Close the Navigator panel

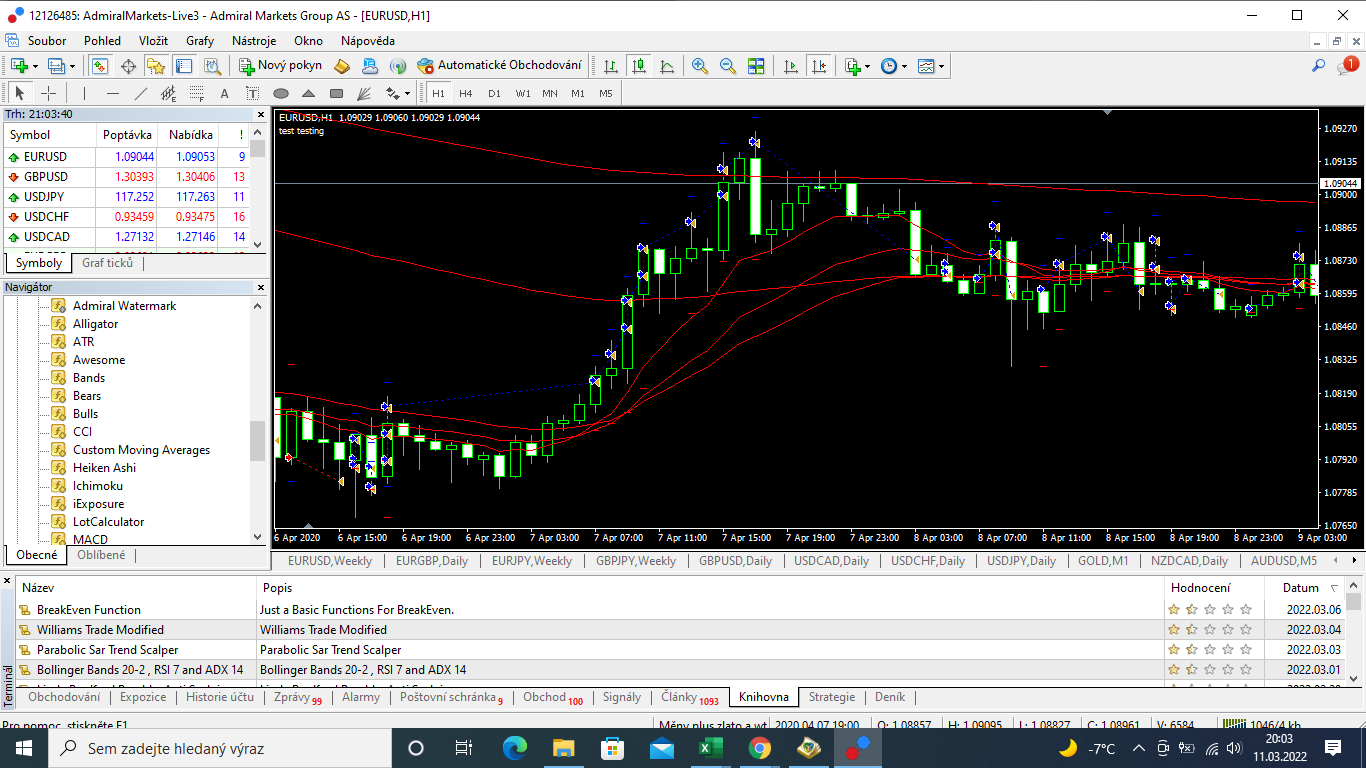pyautogui.click(x=259, y=287)
